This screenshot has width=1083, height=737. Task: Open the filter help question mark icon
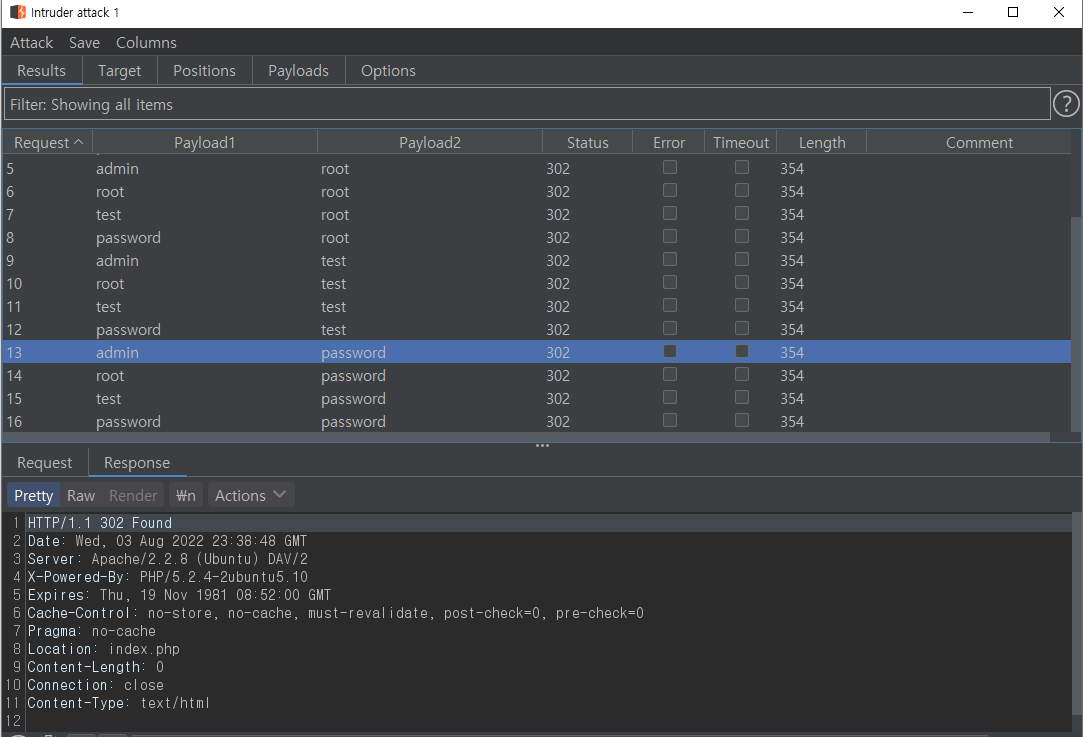[x=1066, y=104]
